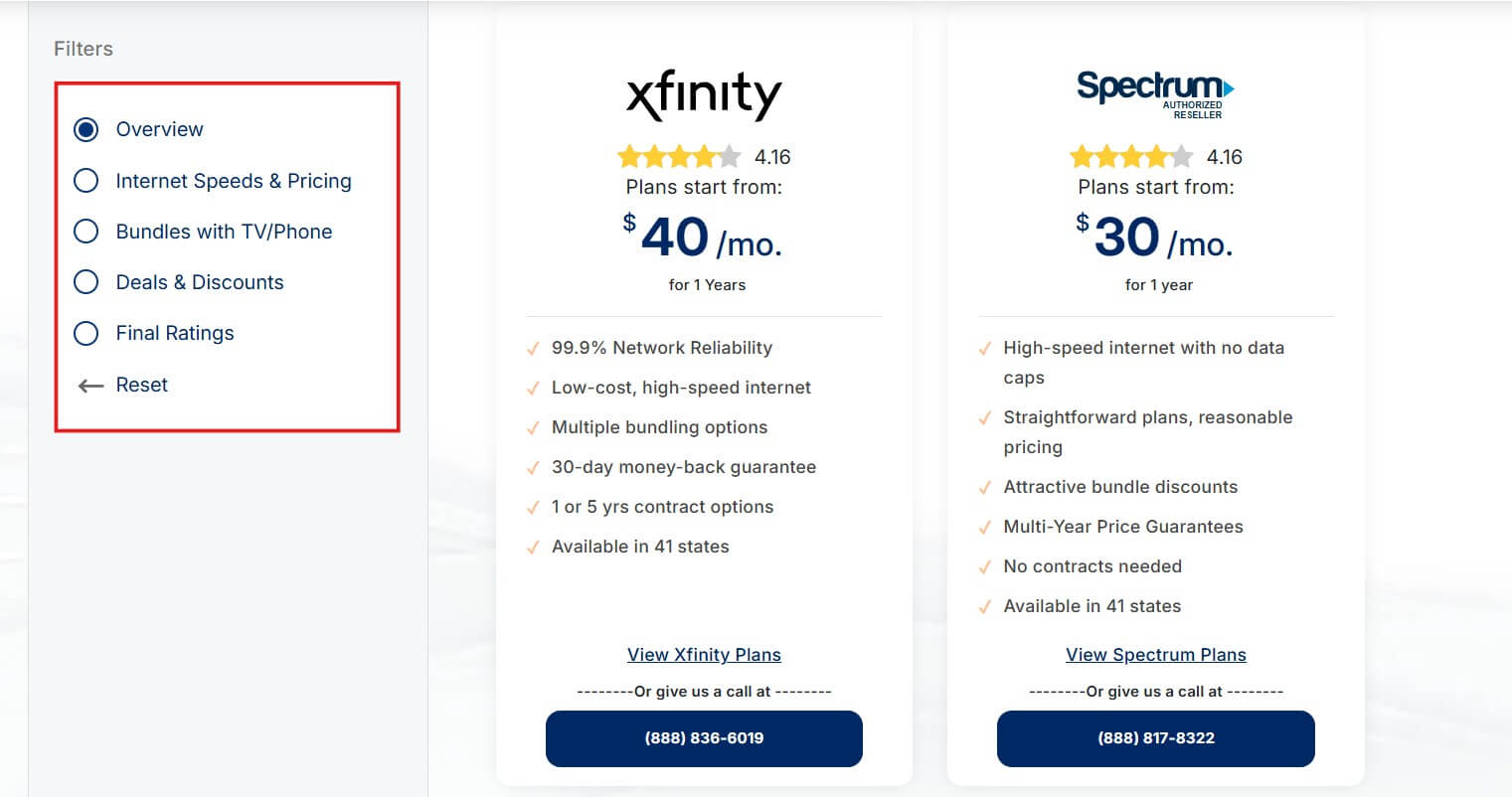Click checkmark beside 30-day money-back guarantee
1512x797 pixels.
533,468
